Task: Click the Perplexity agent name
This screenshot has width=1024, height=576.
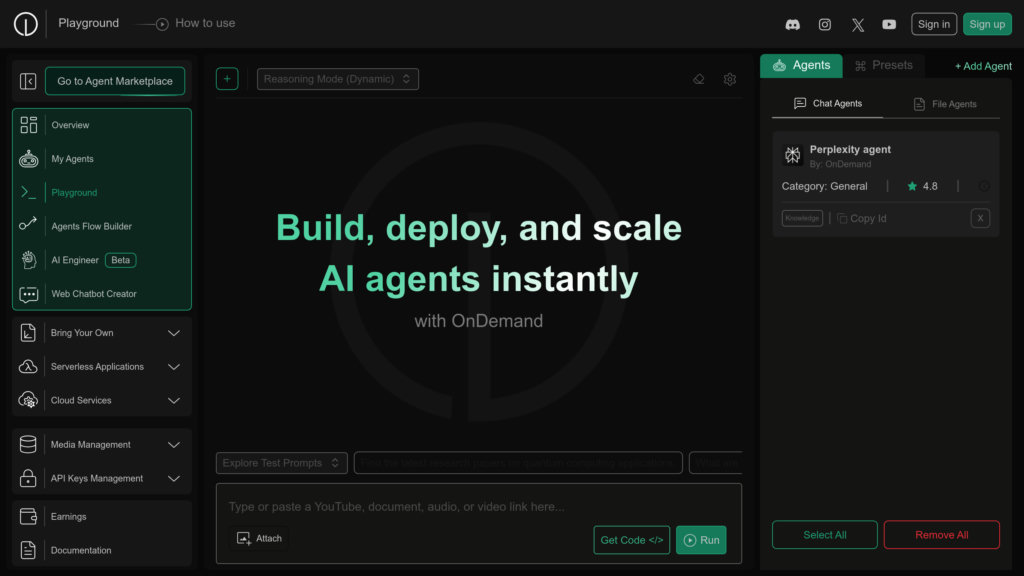Action: (x=850, y=150)
